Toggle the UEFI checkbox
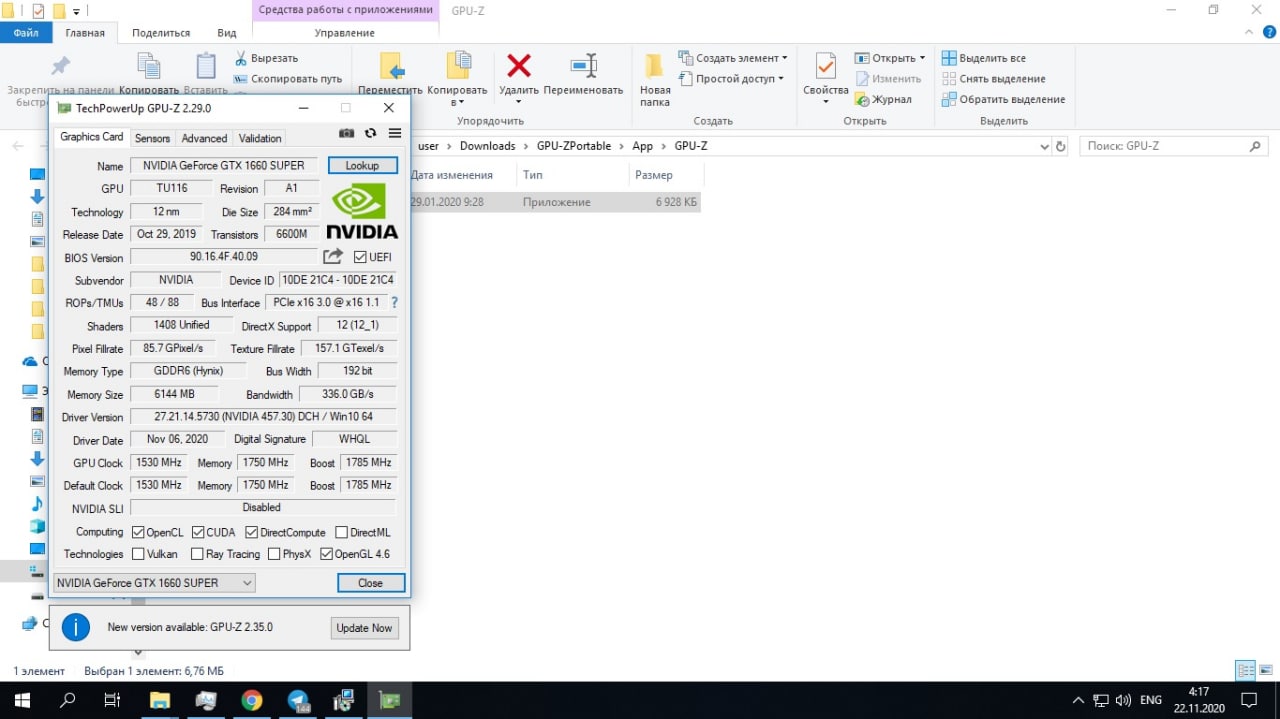 [360, 257]
